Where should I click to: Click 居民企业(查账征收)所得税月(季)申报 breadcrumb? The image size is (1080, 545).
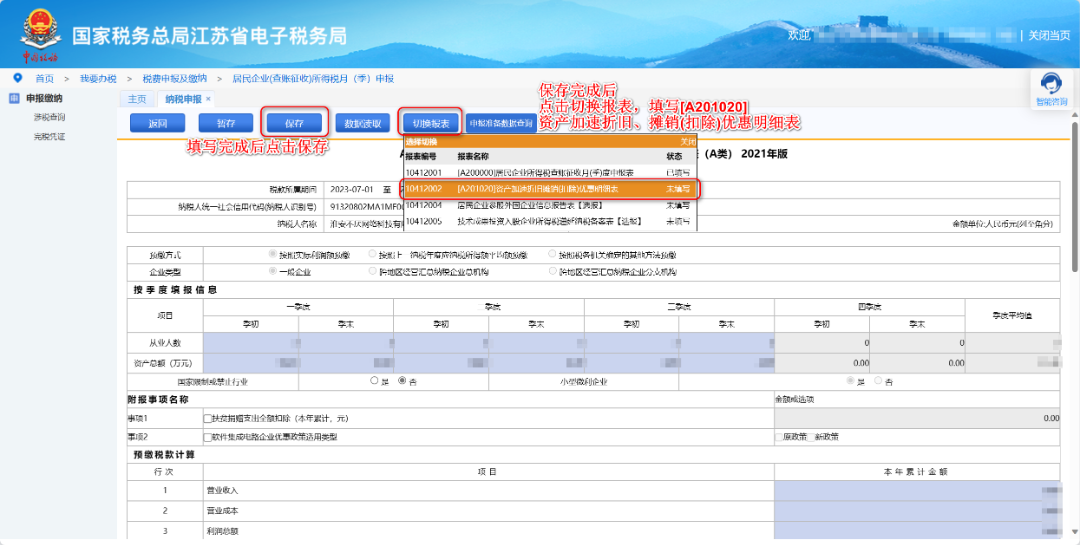point(313,79)
